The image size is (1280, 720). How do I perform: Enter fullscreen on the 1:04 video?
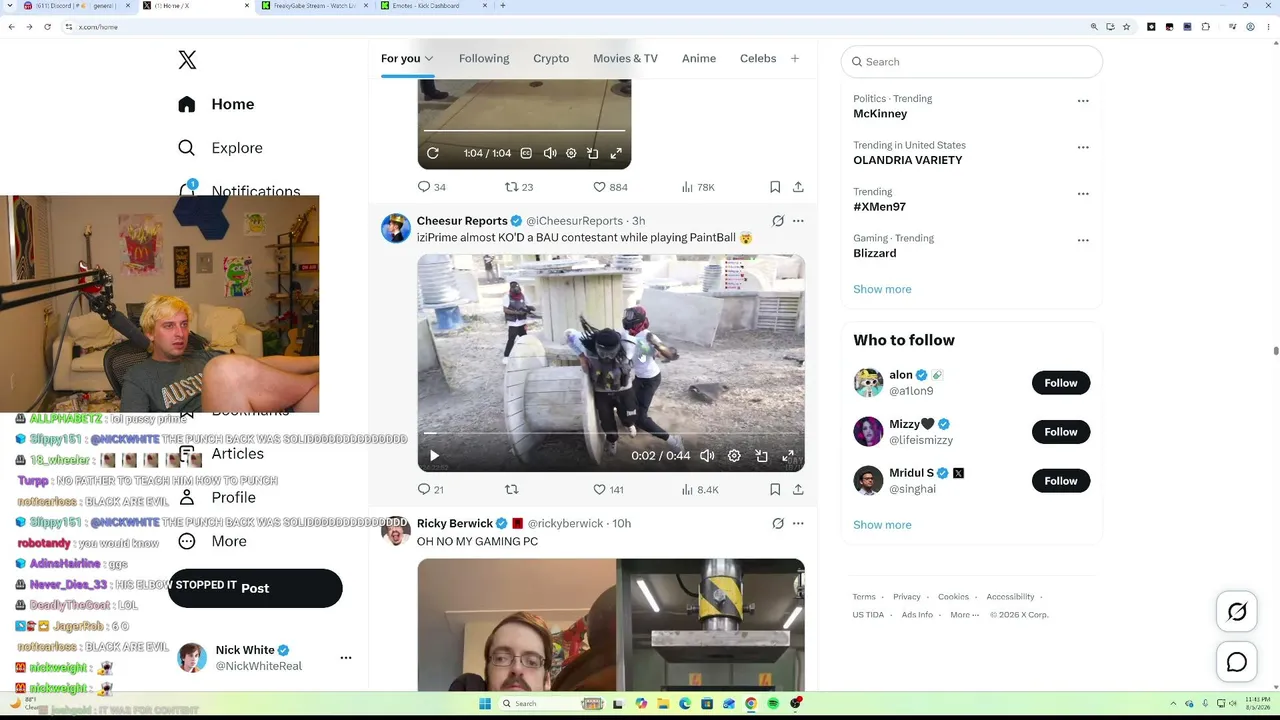coord(616,153)
